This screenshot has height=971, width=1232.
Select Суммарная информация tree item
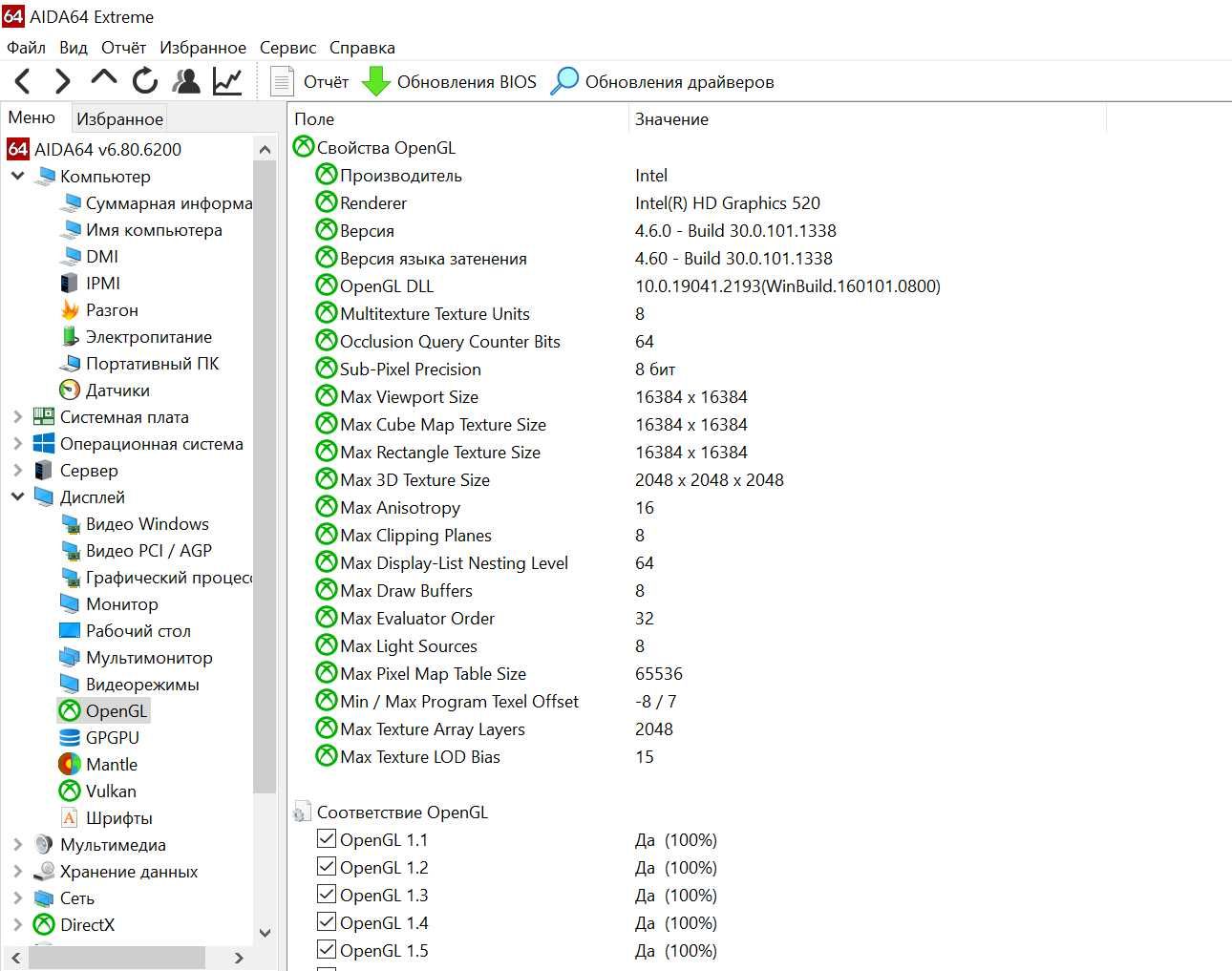[157, 202]
